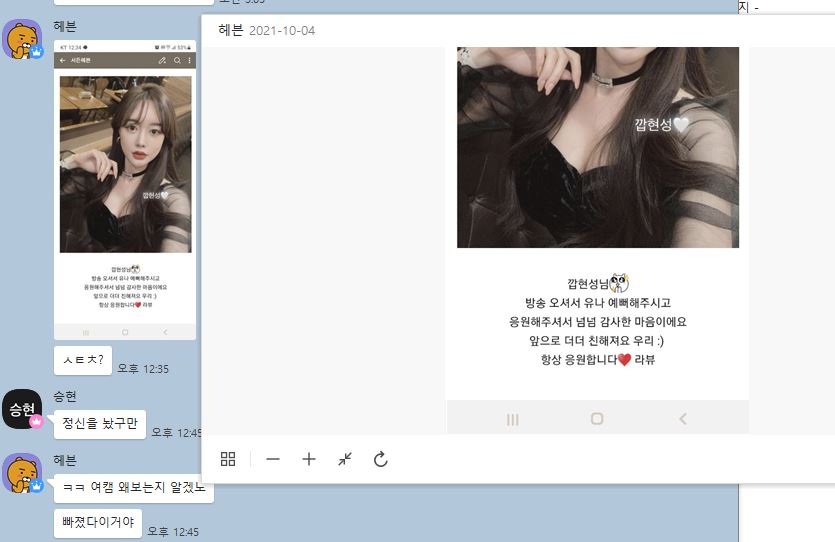Click sender name 헤븐 above the photo
The width and height of the screenshot is (835, 542).
pos(67,24)
